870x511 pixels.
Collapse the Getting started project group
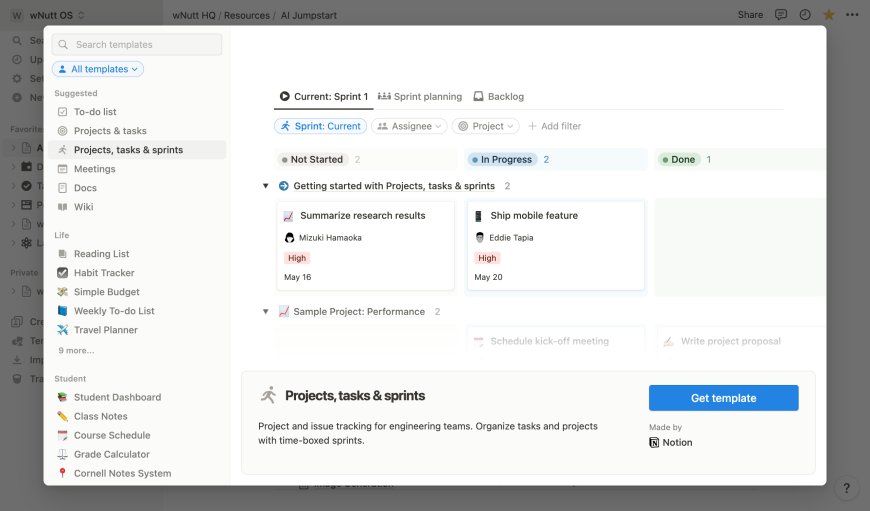point(265,186)
